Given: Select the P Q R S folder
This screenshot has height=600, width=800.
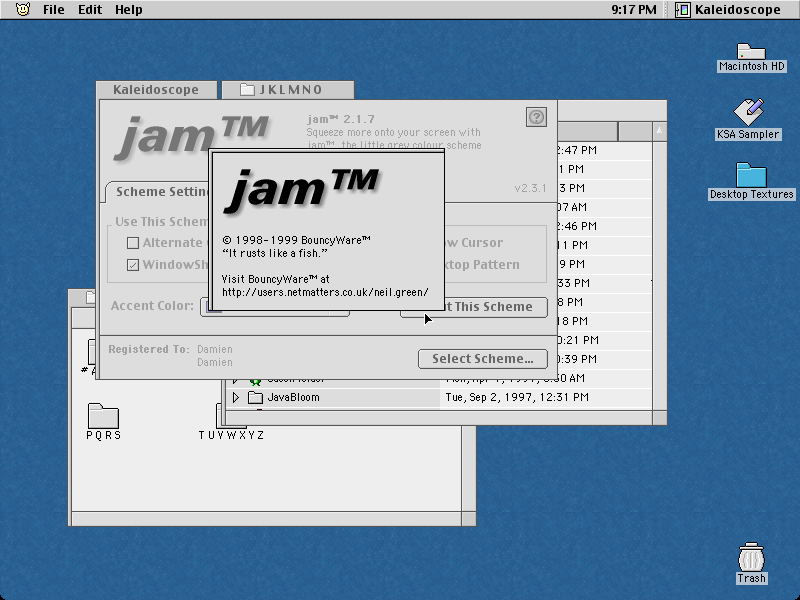Looking at the screenshot, I should coord(104,416).
